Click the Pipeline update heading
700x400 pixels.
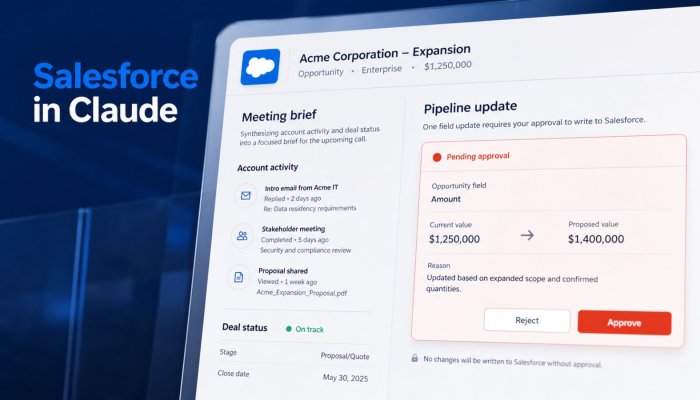[x=471, y=108]
